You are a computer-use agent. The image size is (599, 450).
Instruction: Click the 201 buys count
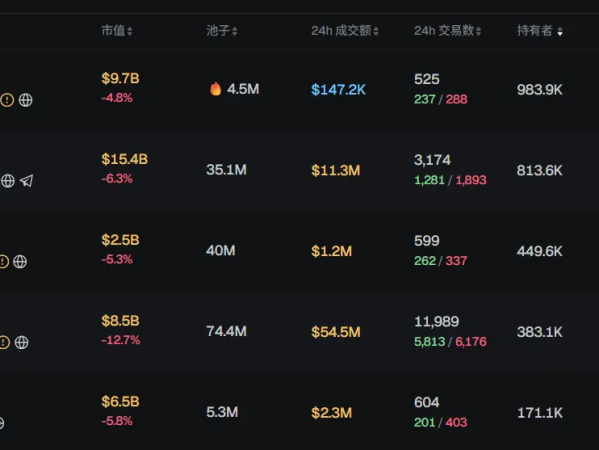point(425,422)
